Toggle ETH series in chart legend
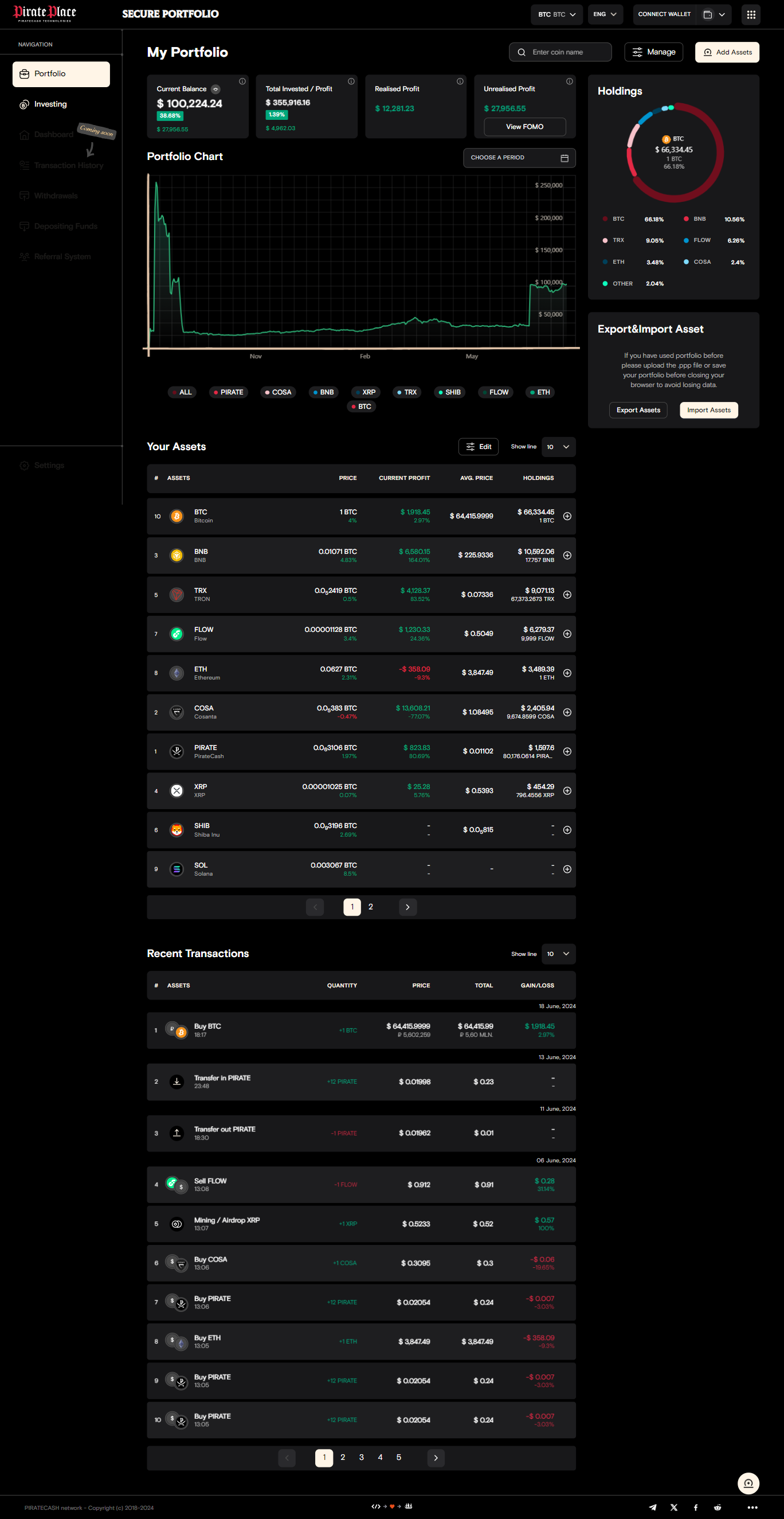The height and width of the screenshot is (1519, 784). (539, 392)
